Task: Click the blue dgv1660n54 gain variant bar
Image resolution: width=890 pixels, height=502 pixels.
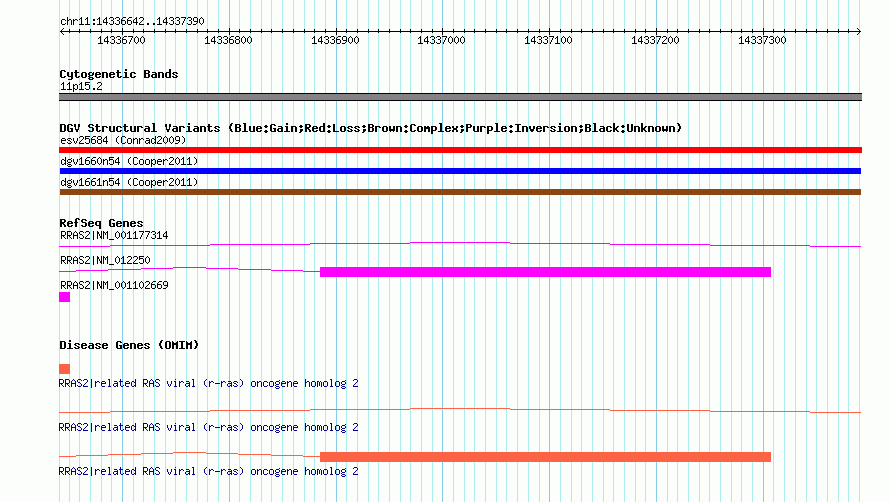Action: 460,171
